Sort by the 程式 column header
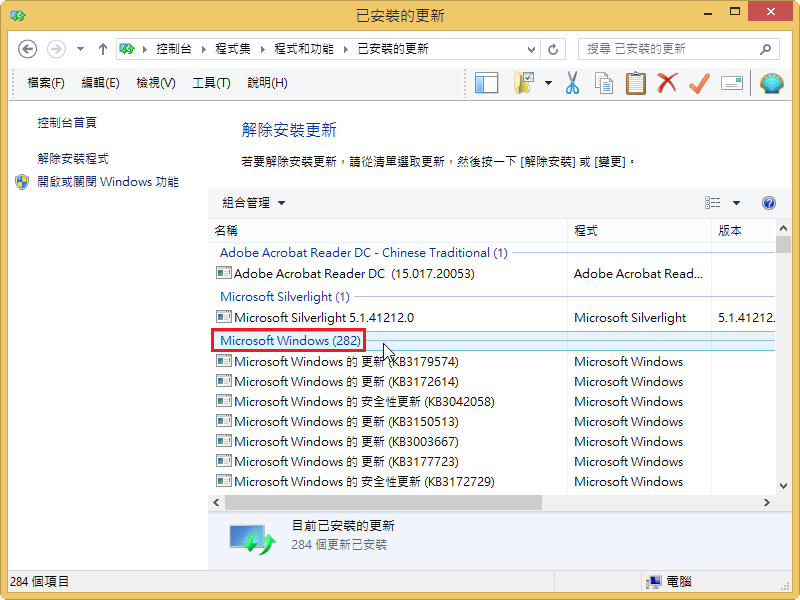800x600 pixels. coord(639,231)
